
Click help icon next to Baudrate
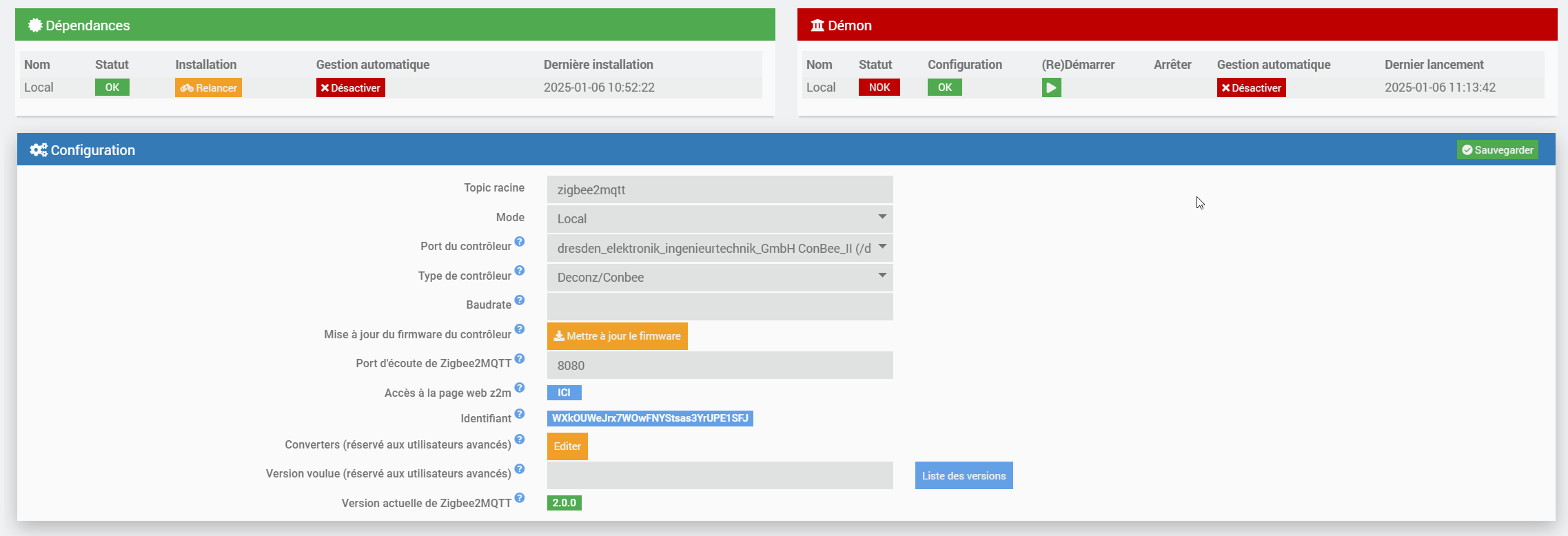(x=520, y=300)
